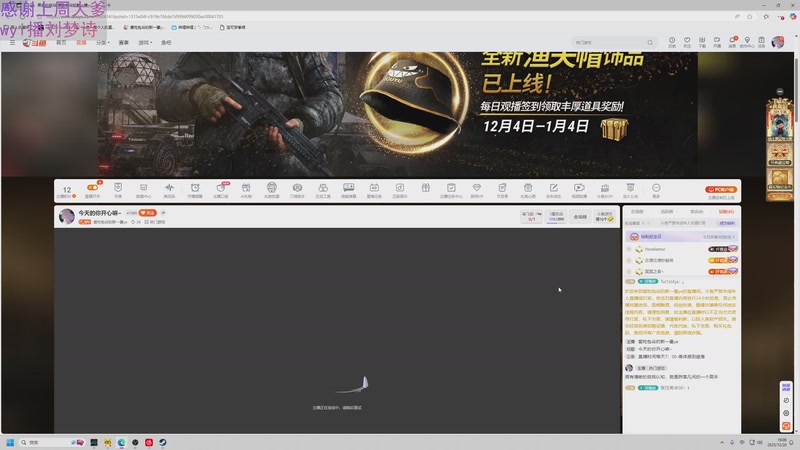This screenshot has height=450, width=800.
Task: Select the highlighted 直播 navigation item
Action: click(x=81, y=43)
